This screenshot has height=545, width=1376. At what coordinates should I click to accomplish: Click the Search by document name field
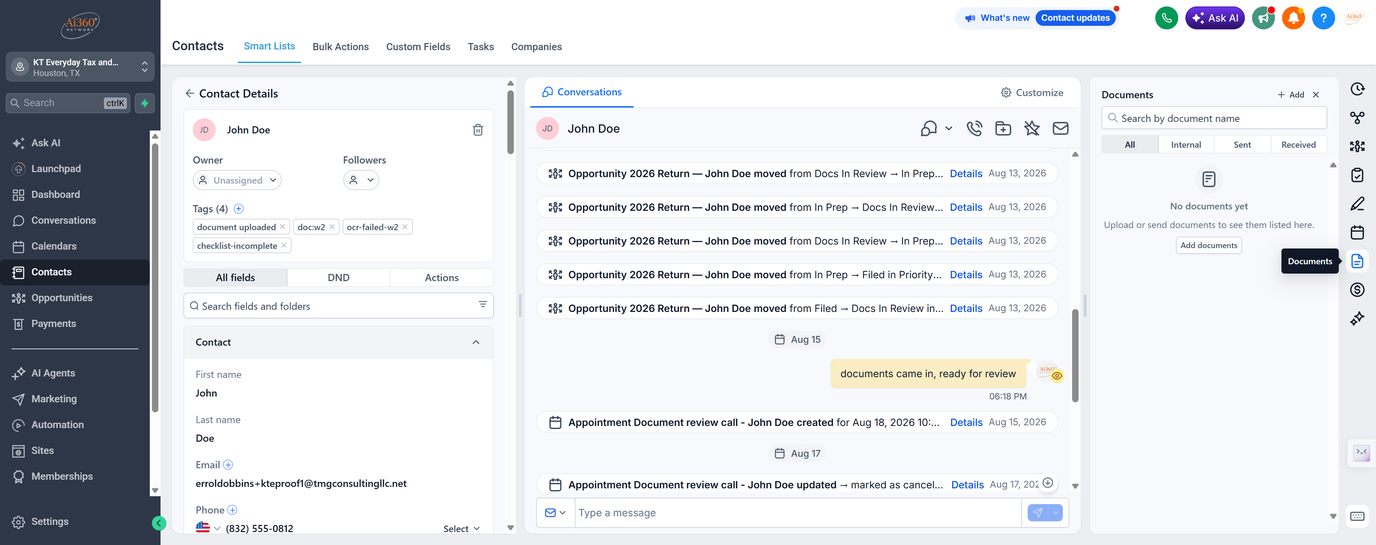pos(1214,118)
